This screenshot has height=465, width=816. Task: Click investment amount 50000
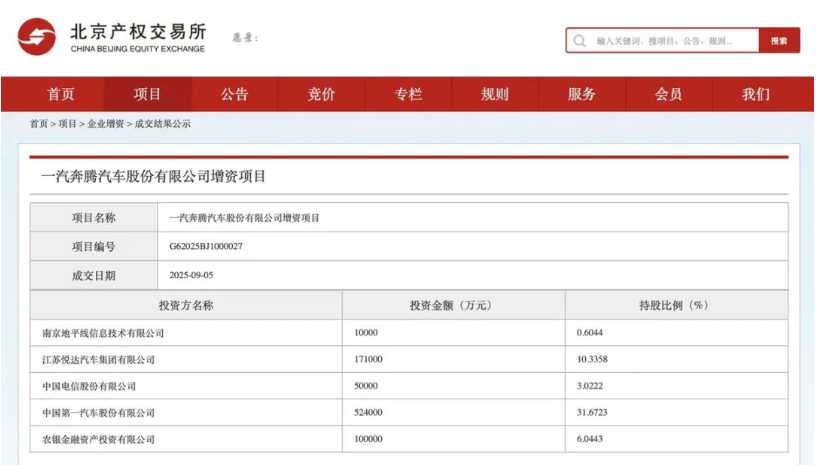tap(366, 386)
